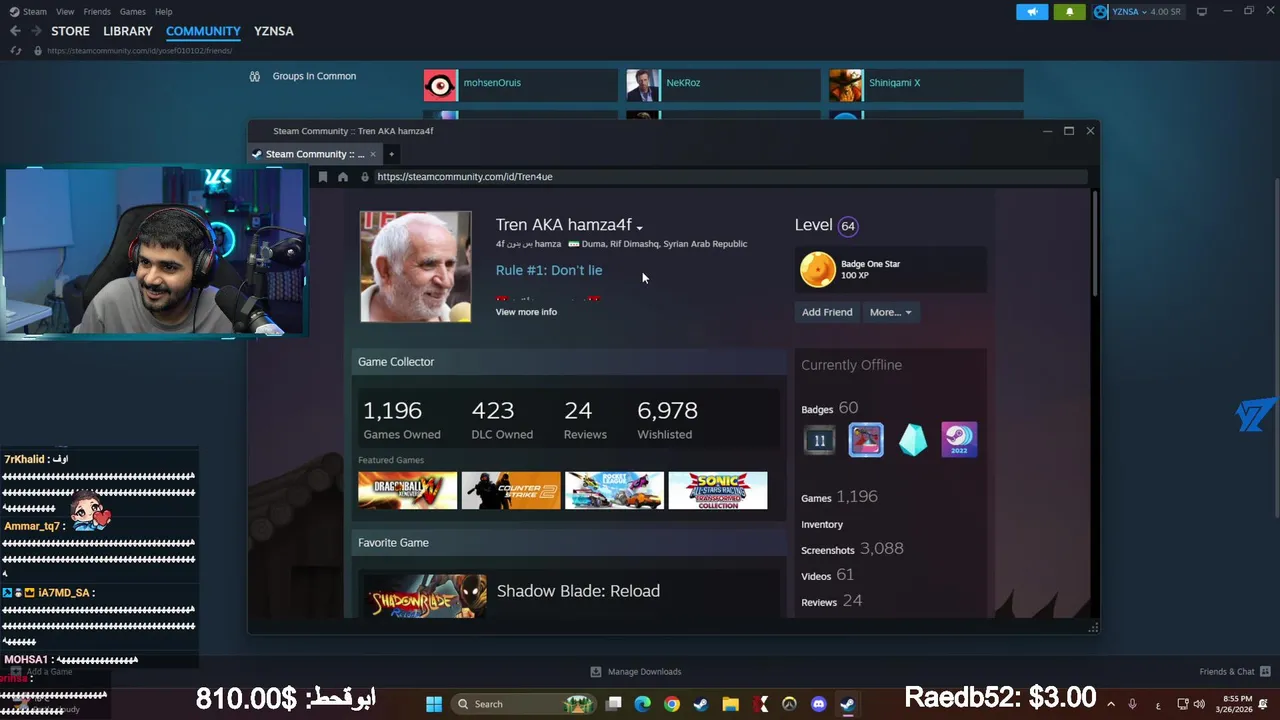Open Screenshots 3,088 link

tap(852, 549)
